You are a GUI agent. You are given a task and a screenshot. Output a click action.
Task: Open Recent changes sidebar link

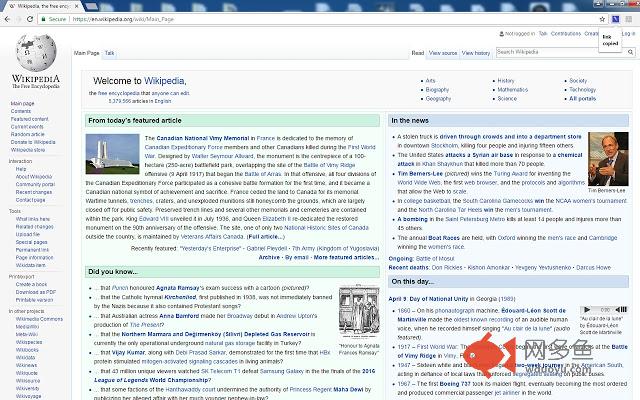[33, 192]
